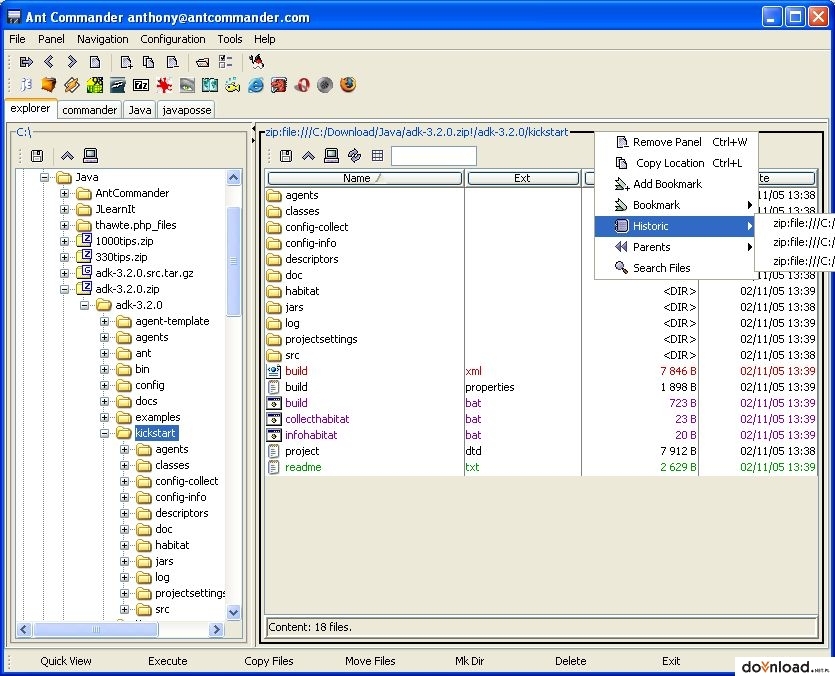Launch the Internet Explorer shortcut icon
This screenshot has height=676, width=835.
tap(256, 85)
